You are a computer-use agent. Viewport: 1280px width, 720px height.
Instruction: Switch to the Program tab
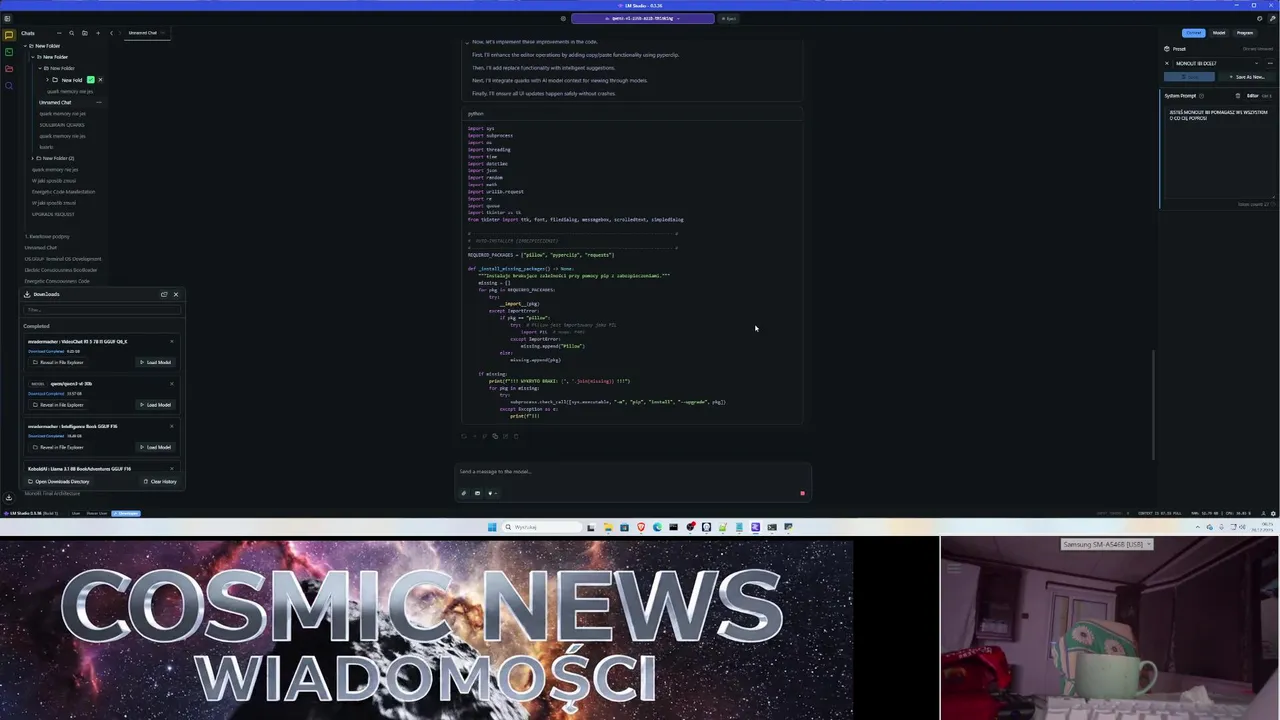click(x=1245, y=33)
